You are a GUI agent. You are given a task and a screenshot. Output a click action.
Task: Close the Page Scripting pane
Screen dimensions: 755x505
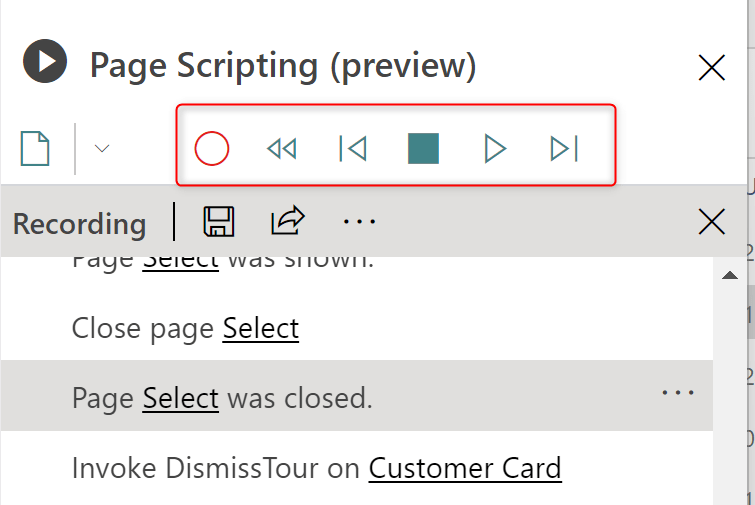[711, 67]
